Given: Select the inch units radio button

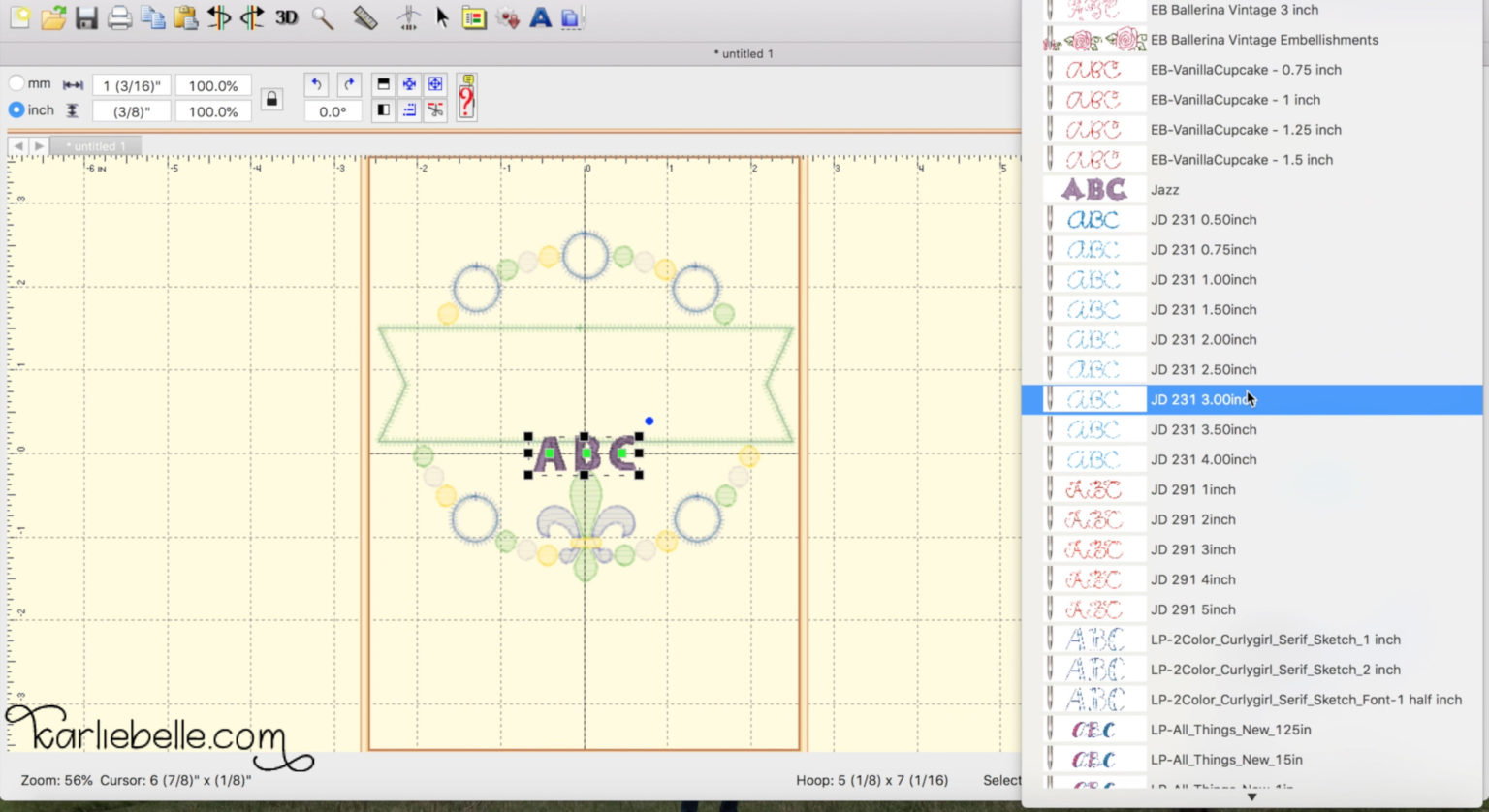Looking at the screenshot, I should click(x=16, y=109).
